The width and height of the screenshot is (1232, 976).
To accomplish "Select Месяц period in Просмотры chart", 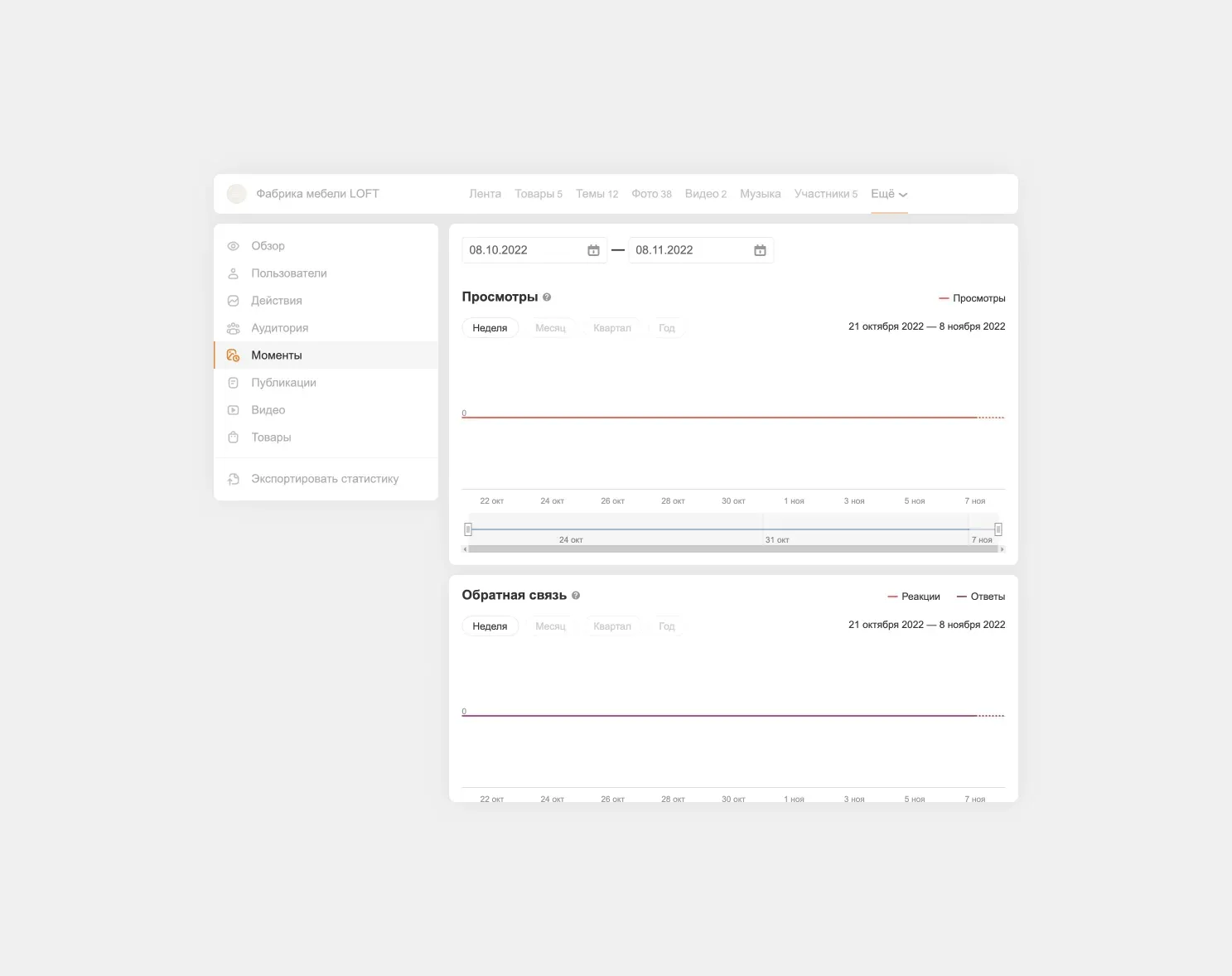I will [550, 328].
